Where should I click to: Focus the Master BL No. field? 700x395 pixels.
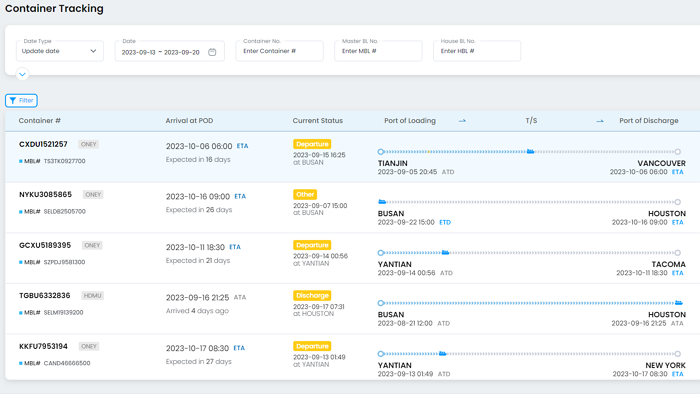pyautogui.click(x=378, y=51)
